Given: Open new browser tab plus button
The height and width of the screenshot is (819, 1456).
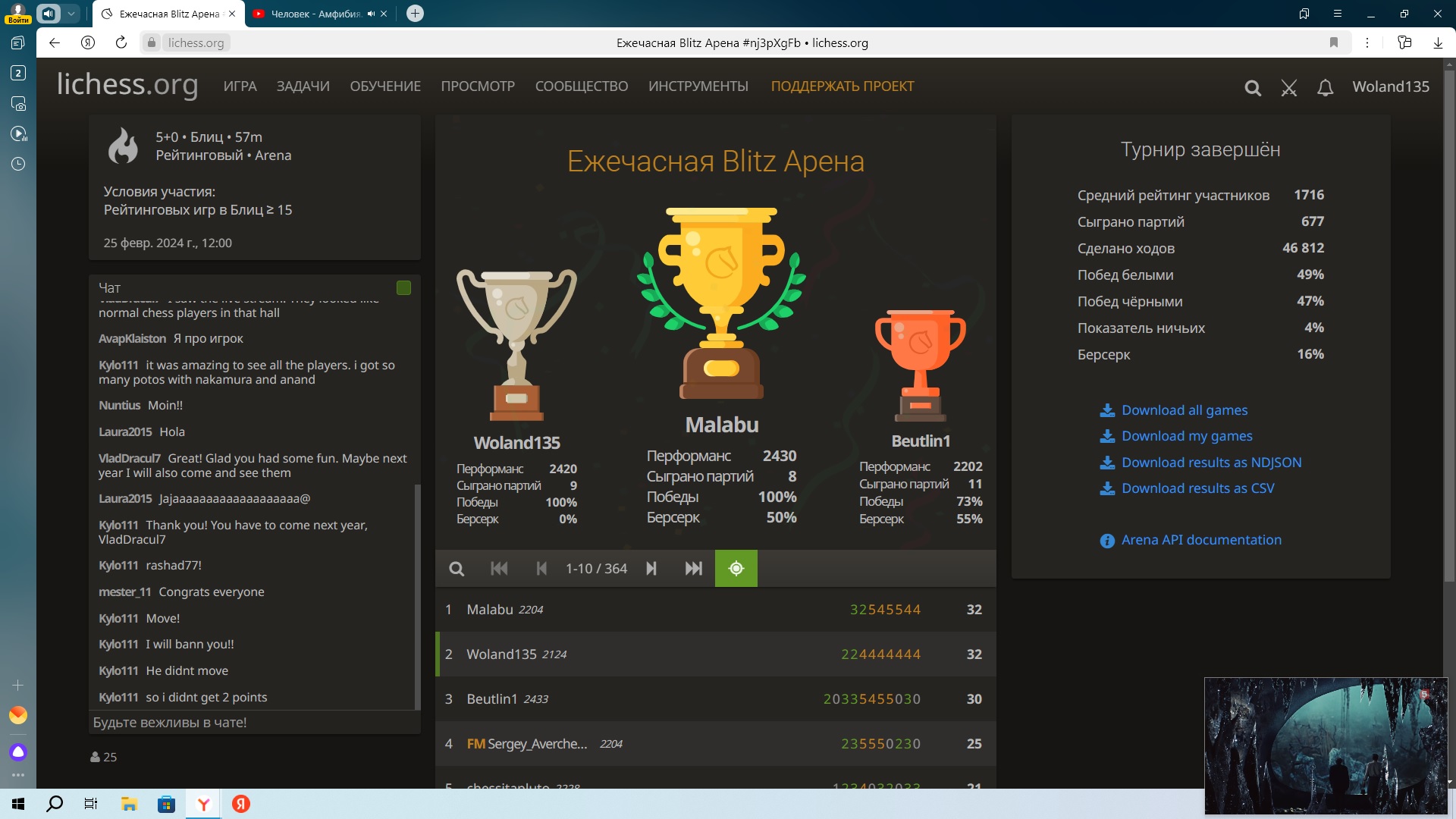Looking at the screenshot, I should point(415,14).
